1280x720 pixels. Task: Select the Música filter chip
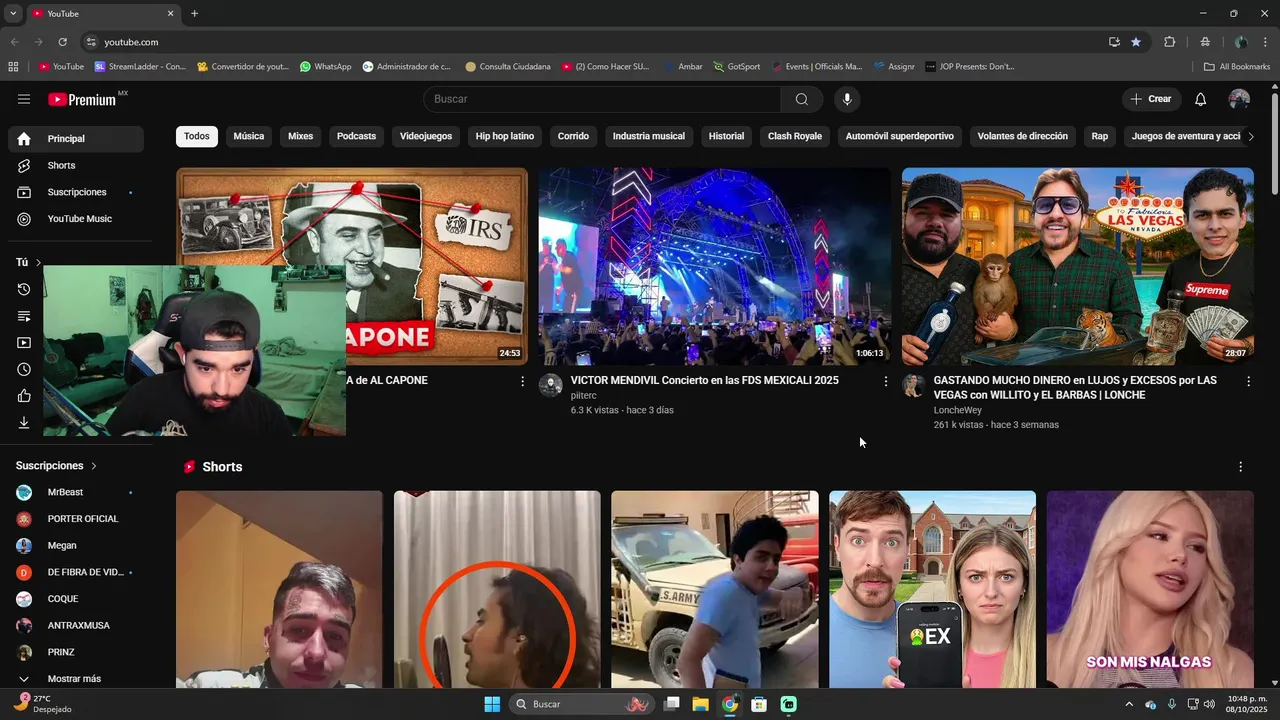[249, 136]
